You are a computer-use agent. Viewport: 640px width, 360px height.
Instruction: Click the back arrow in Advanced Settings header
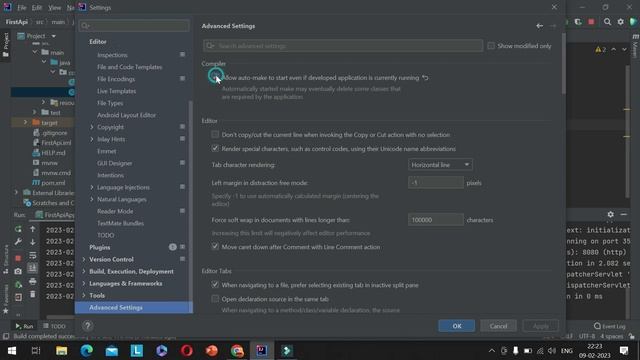pos(540,26)
